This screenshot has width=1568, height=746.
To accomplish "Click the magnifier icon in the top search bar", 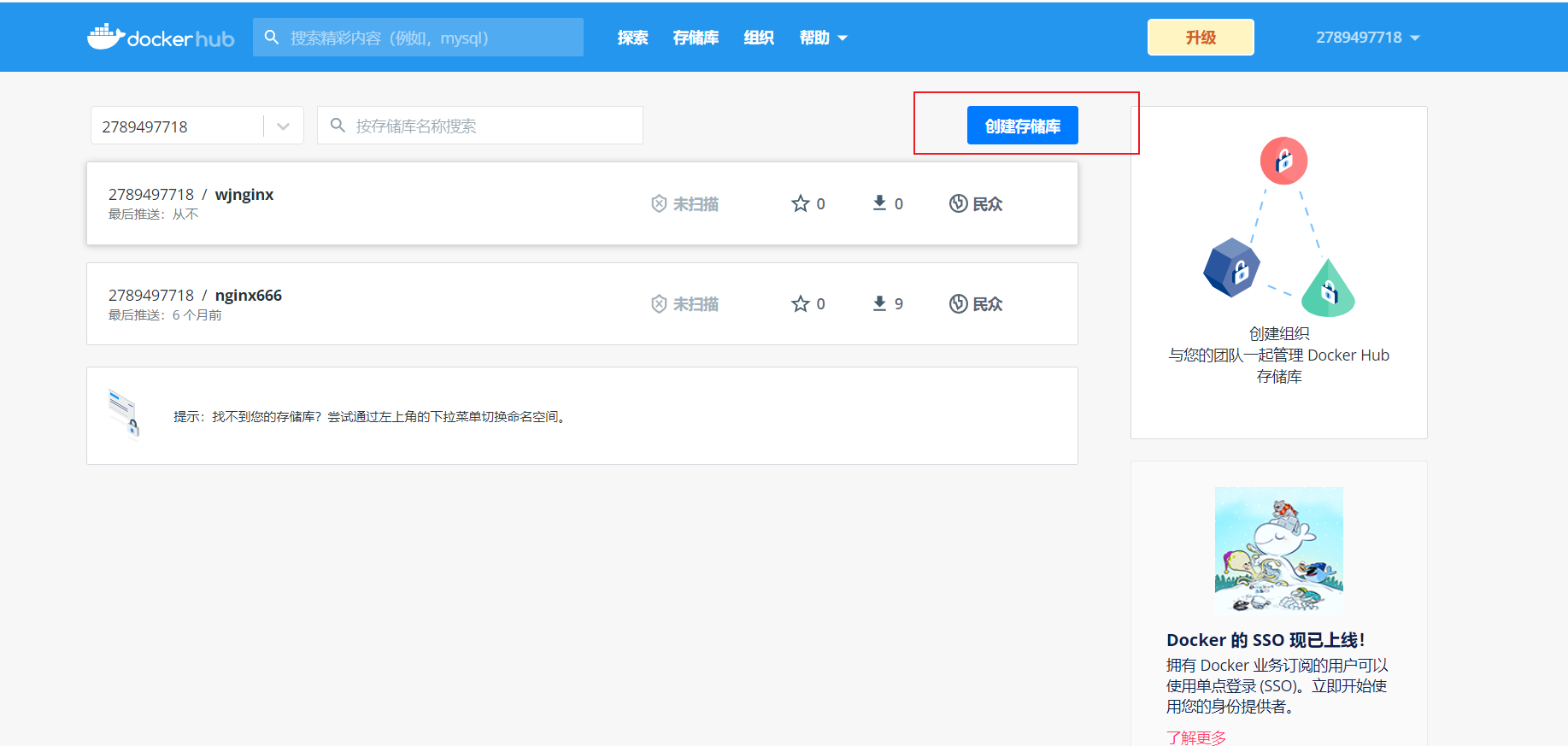I will (x=272, y=38).
